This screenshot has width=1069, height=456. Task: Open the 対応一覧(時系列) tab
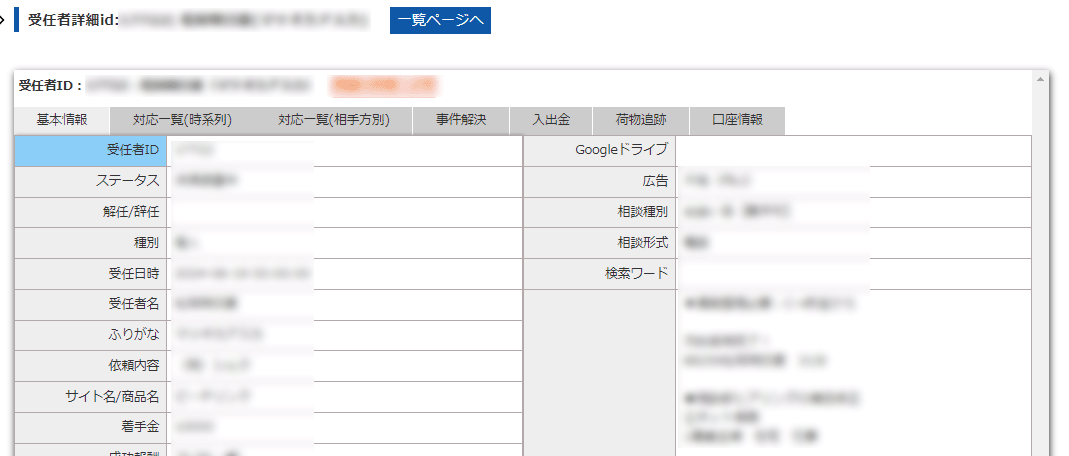[x=182, y=120]
